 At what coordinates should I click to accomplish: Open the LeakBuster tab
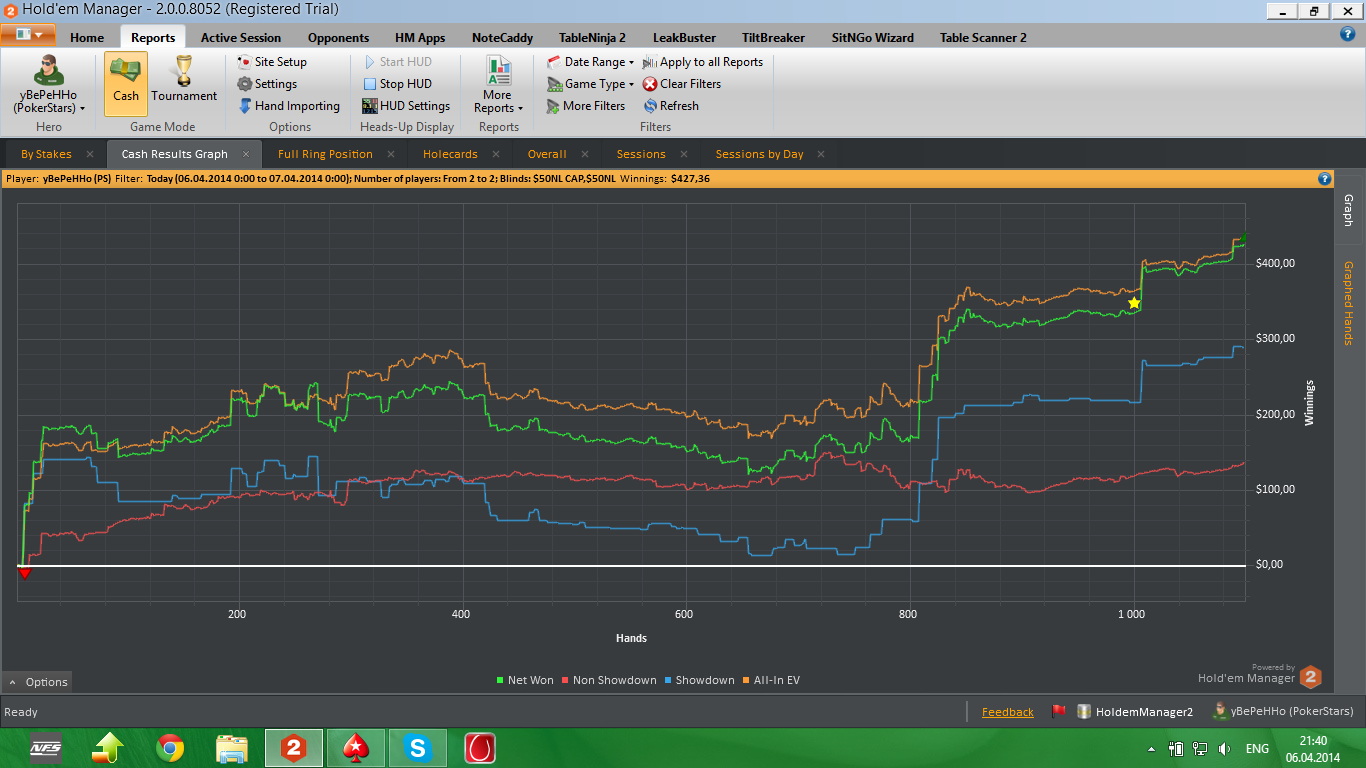click(684, 37)
